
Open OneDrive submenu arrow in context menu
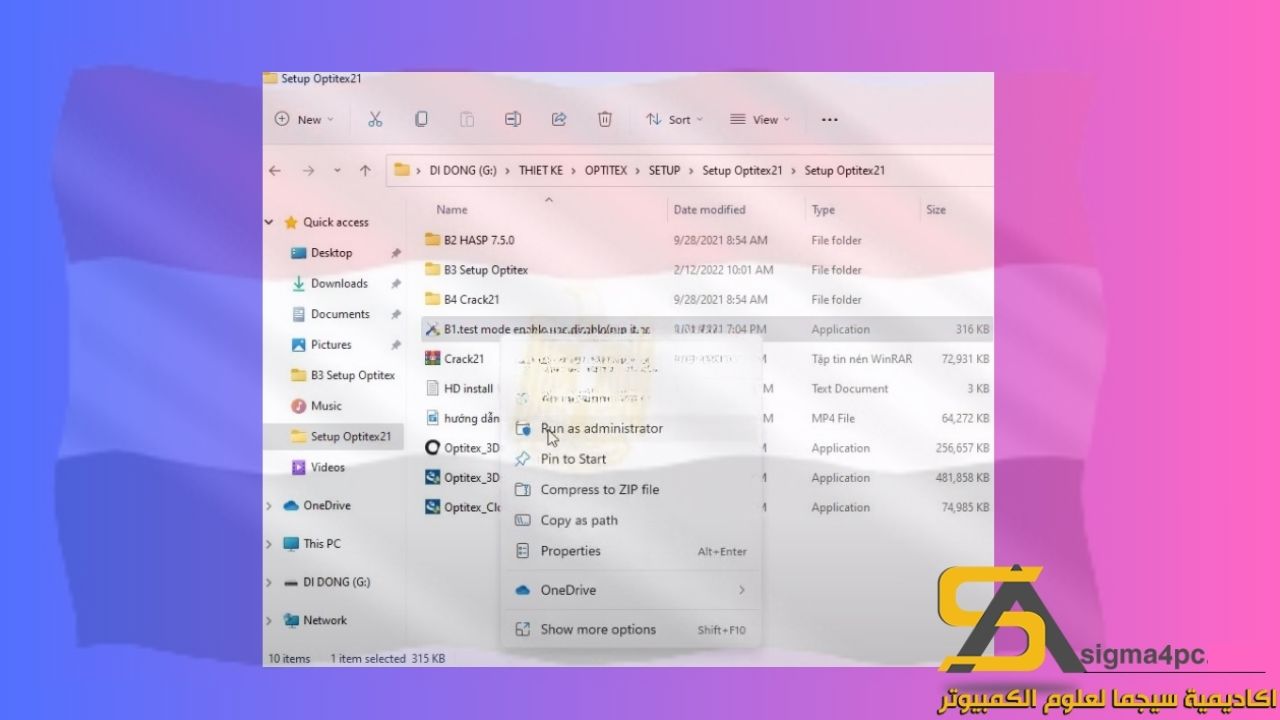click(x=742, y=590)
